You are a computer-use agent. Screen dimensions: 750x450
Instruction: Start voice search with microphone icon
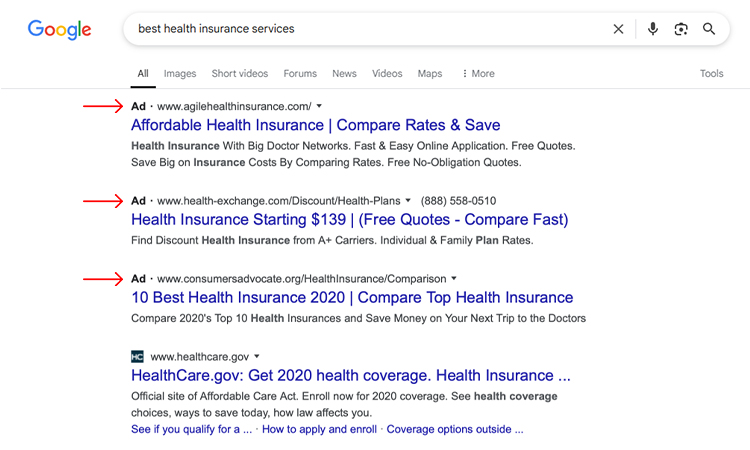point(652,29)
